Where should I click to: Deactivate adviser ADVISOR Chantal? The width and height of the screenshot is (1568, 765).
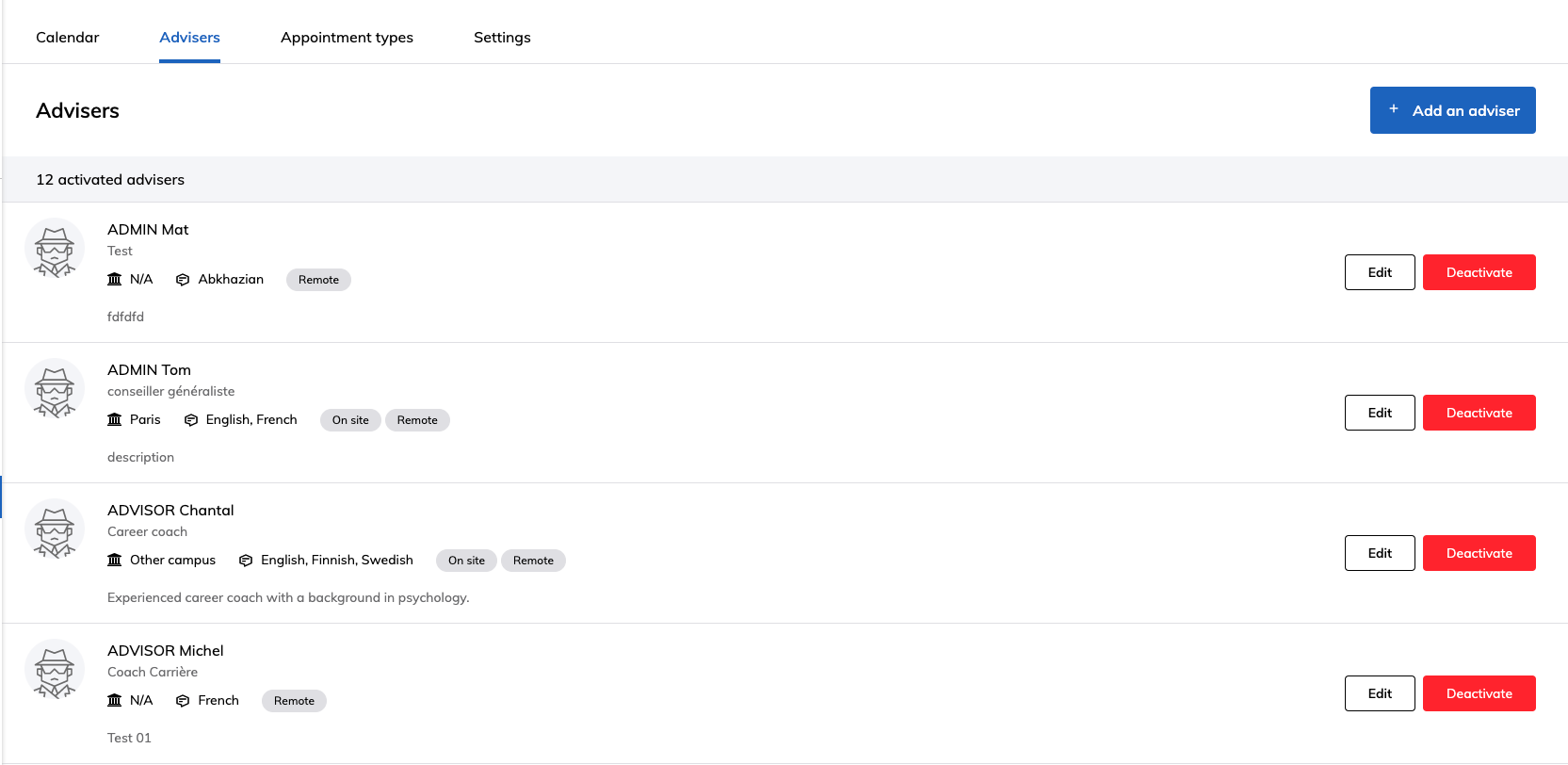click(1479, 553)
